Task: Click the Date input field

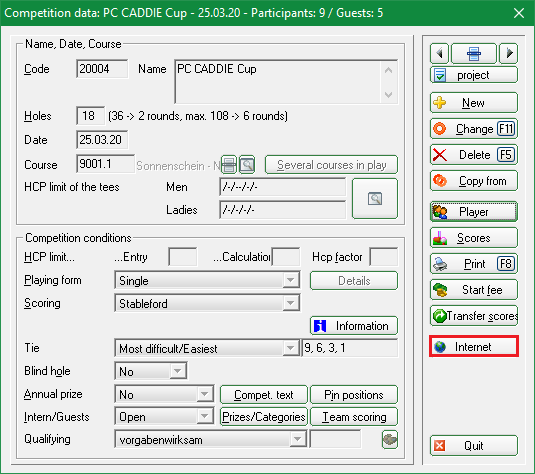Action: [102, 139]
